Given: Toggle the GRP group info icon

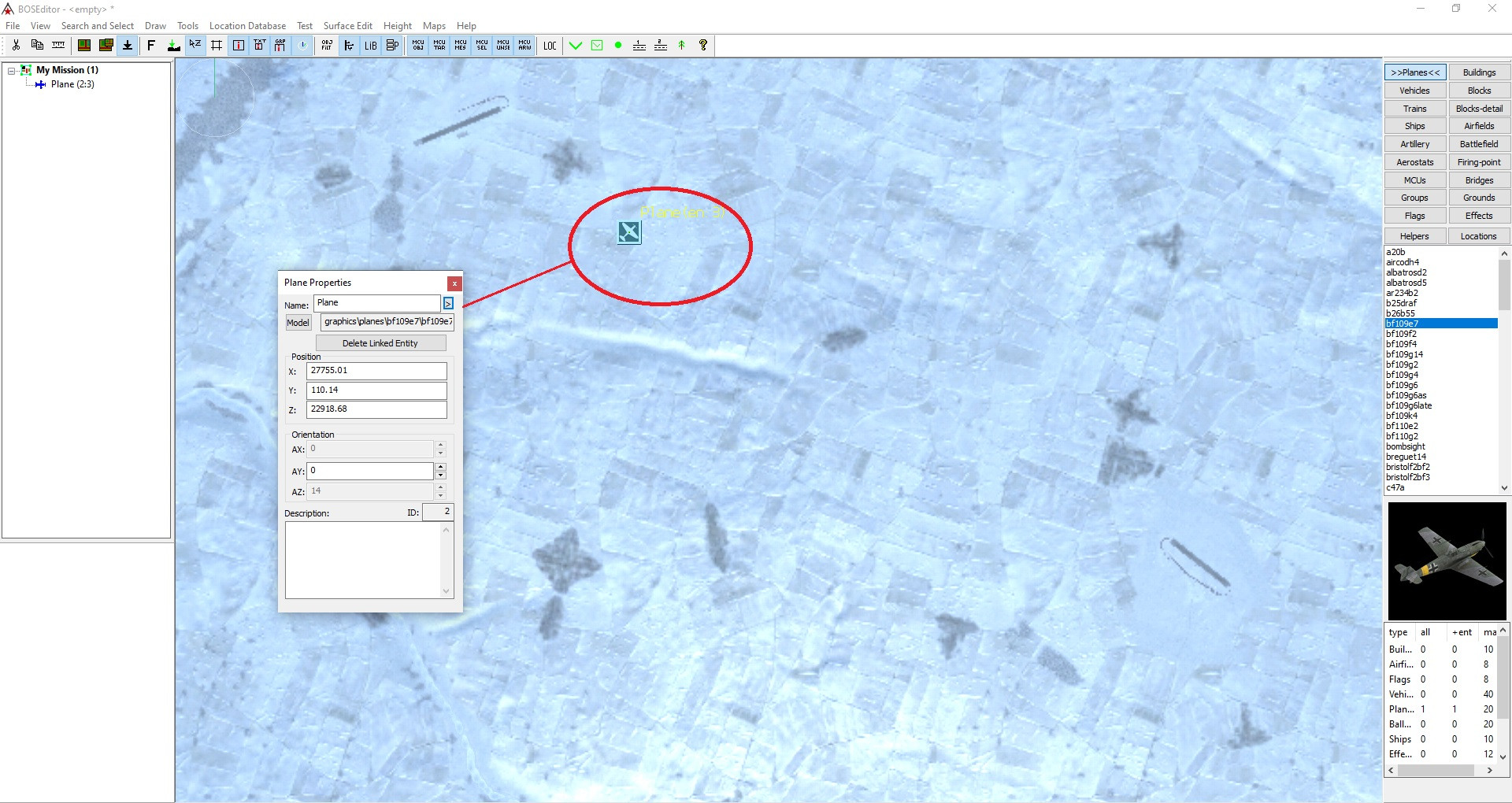Looking at the screenshot, I should point(280,45).
